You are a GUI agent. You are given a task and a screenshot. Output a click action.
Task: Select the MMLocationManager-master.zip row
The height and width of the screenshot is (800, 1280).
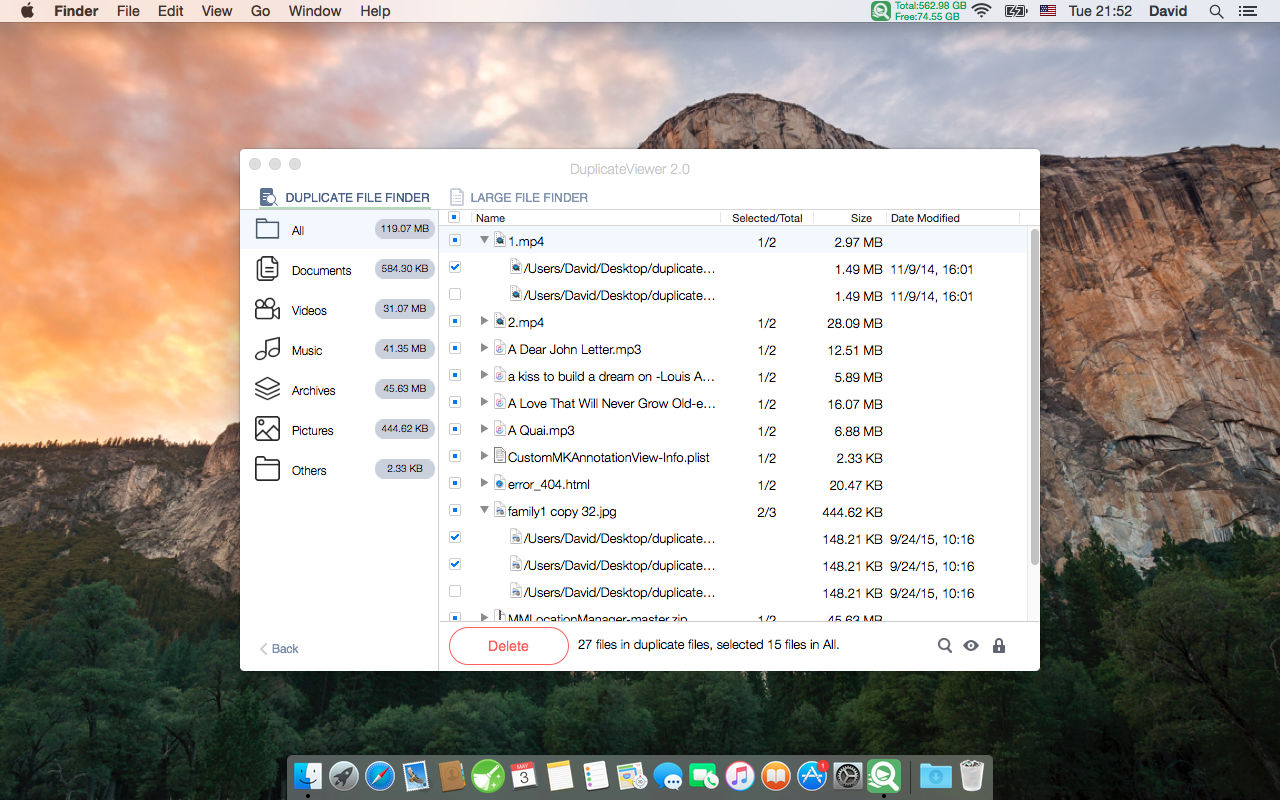pyautogui.click(x=734, y=617)
